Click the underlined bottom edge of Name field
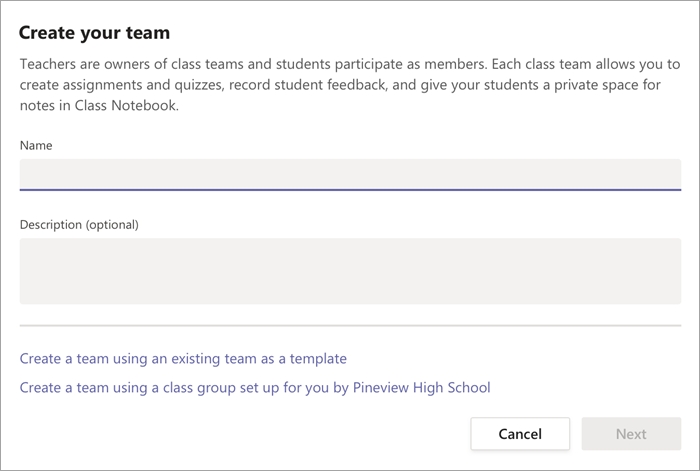This screenshot has height=471, width=700. (x=350, y=189)
